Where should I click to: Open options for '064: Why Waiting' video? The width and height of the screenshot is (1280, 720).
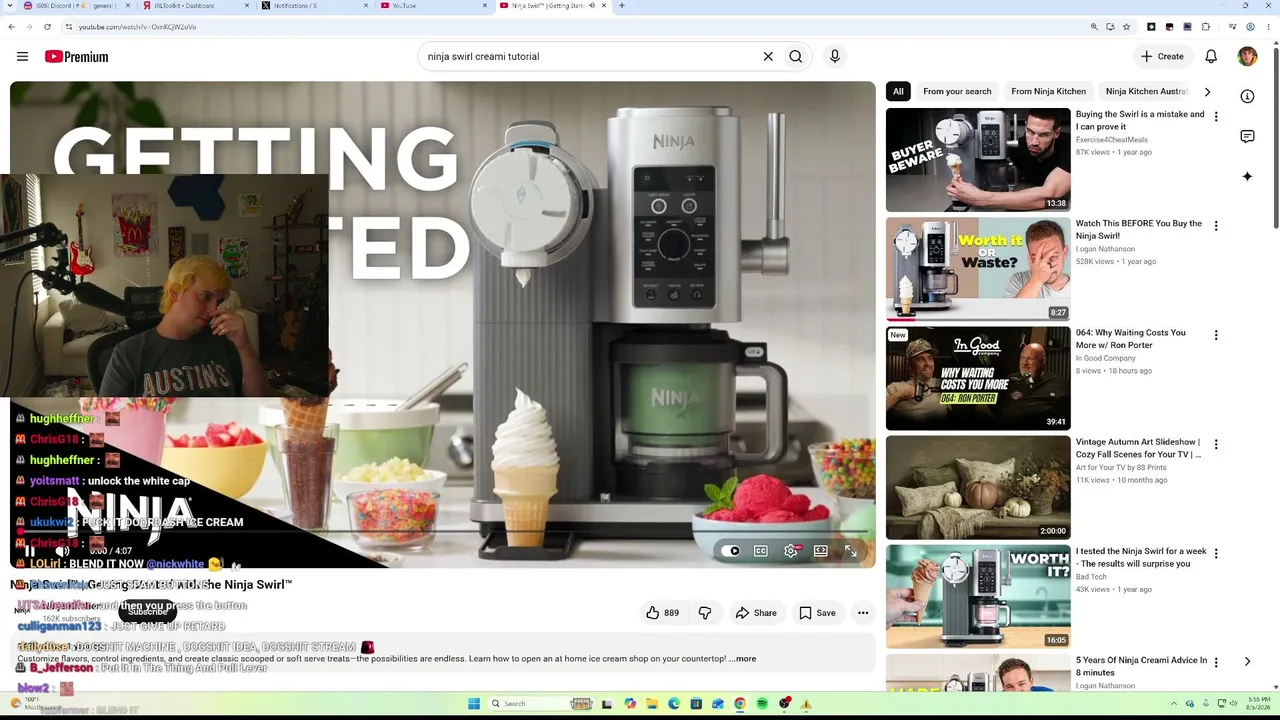1216,335
